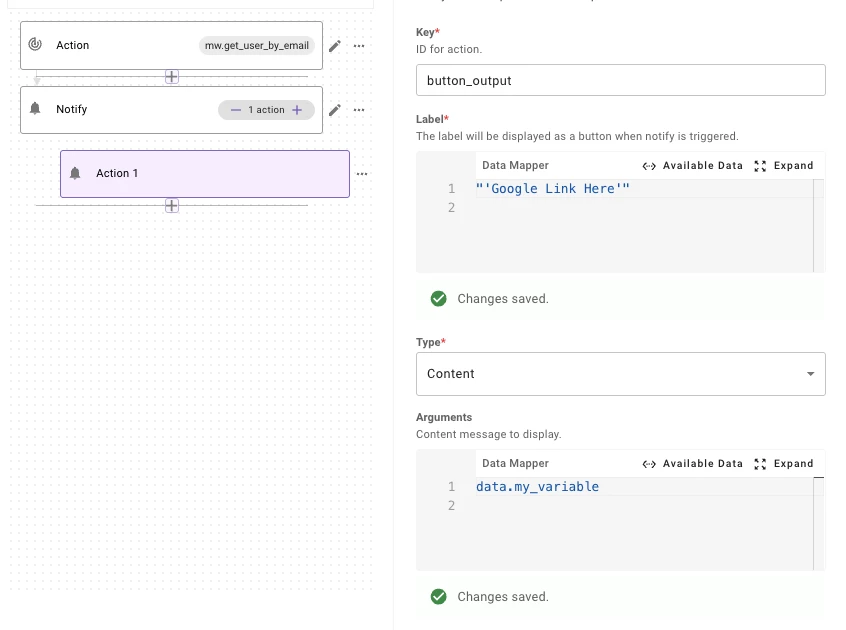Image resolution: width=846 pixels, height=630 pixels.
Task: Remove an action using the Notify minus button
Action: 236,110
